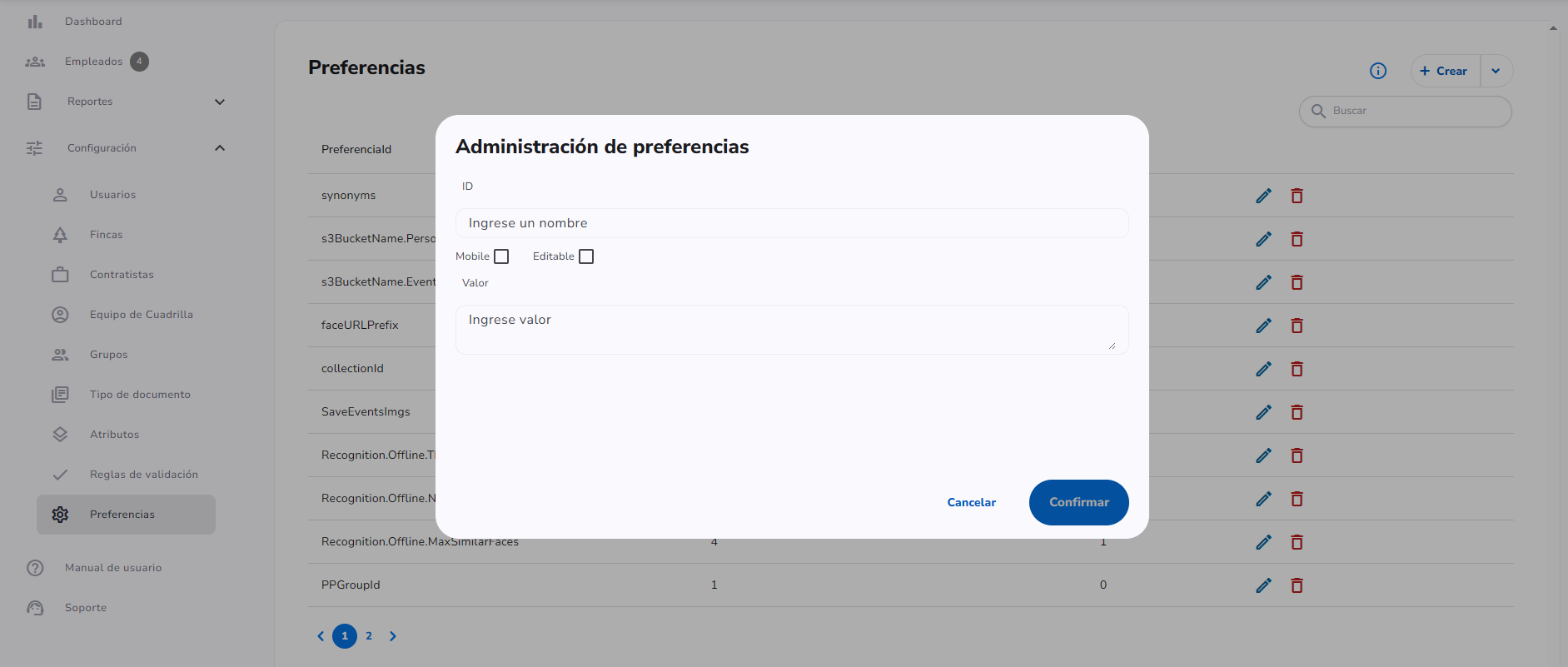Open the Crear dropdown arrow
The height and width of the screenshot is (667, 1568).
1496,71
